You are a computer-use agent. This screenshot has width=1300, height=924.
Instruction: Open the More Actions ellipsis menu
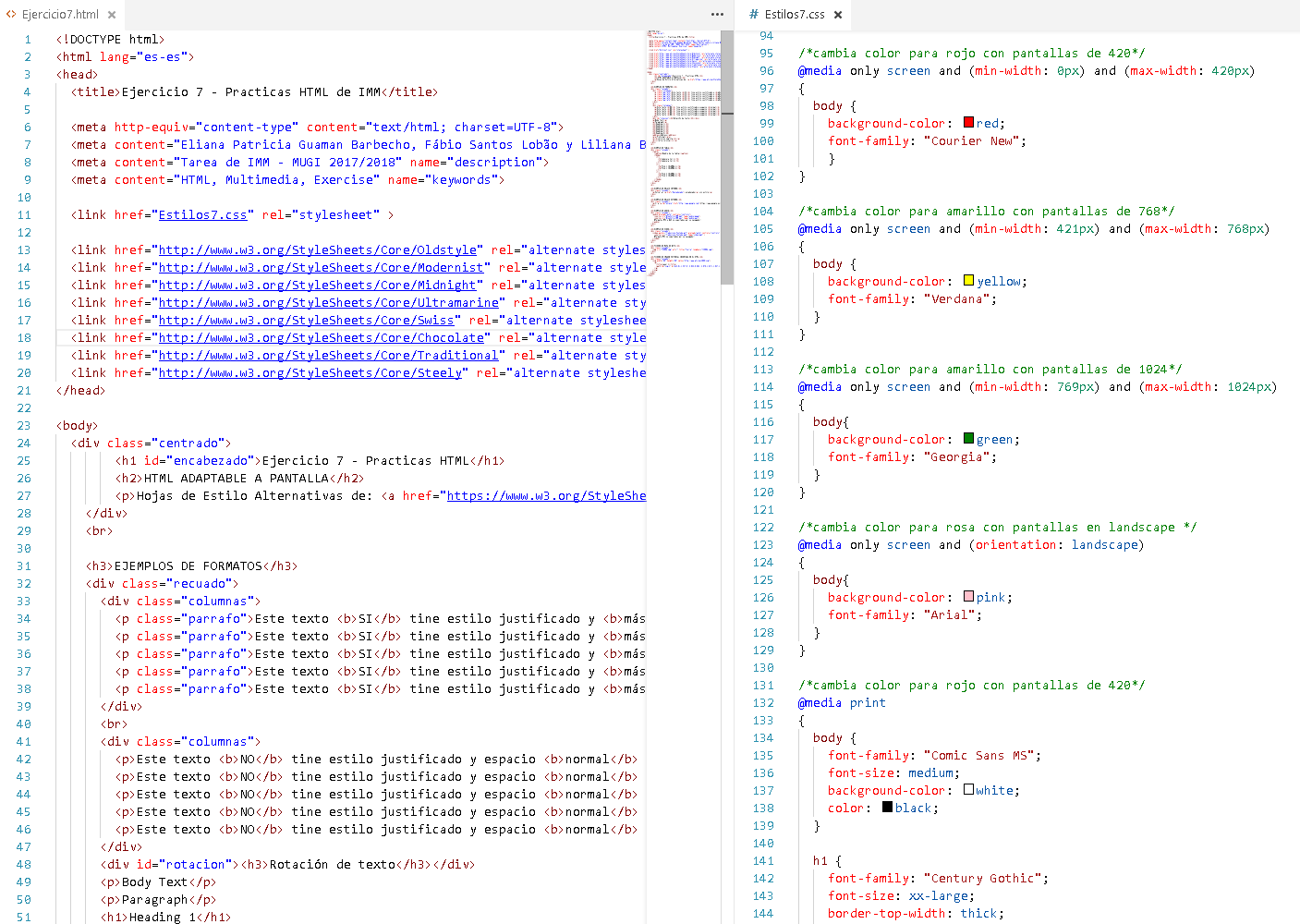point(718,15)
